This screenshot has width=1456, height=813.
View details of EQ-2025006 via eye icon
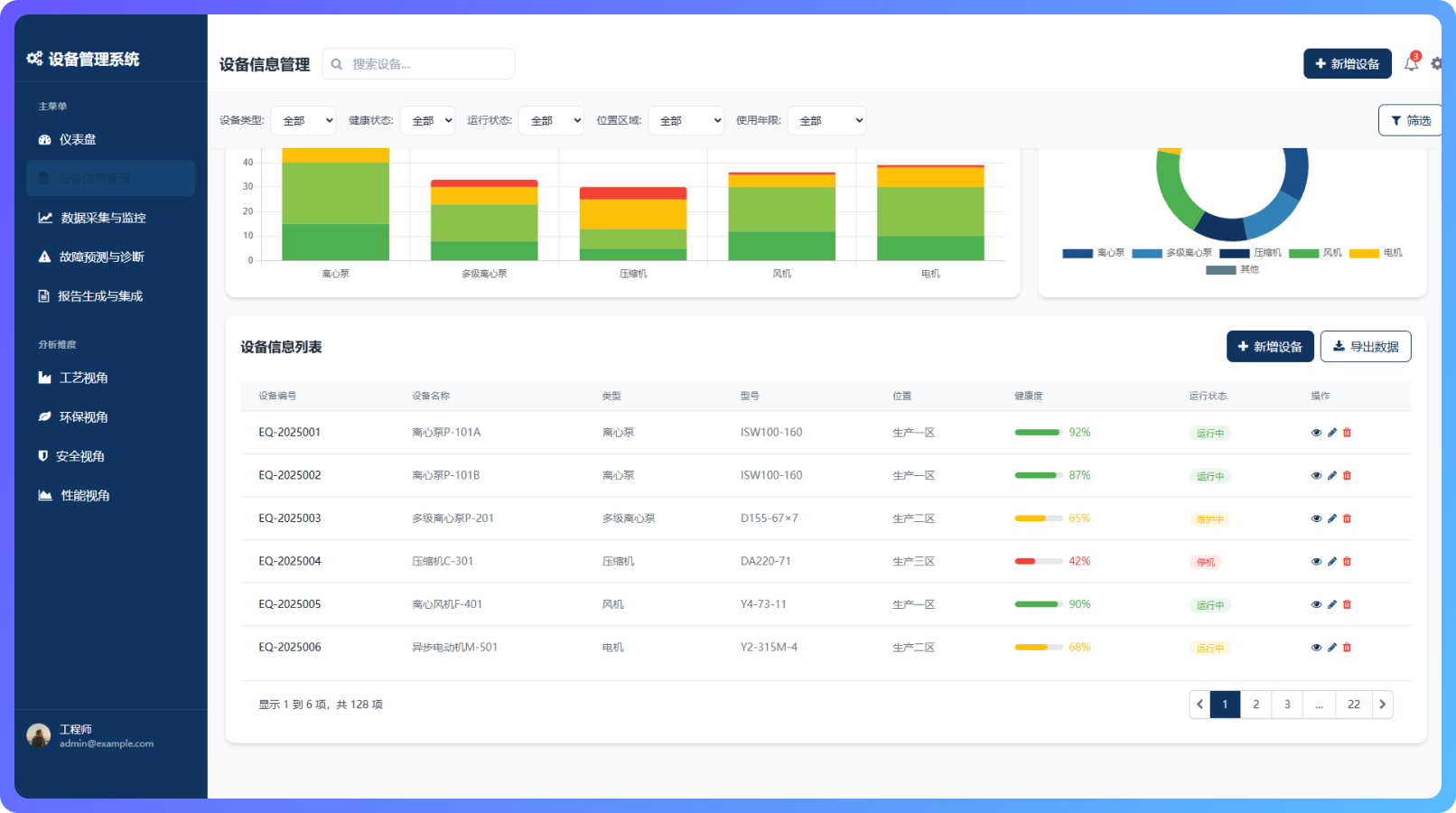point(1316,648)
